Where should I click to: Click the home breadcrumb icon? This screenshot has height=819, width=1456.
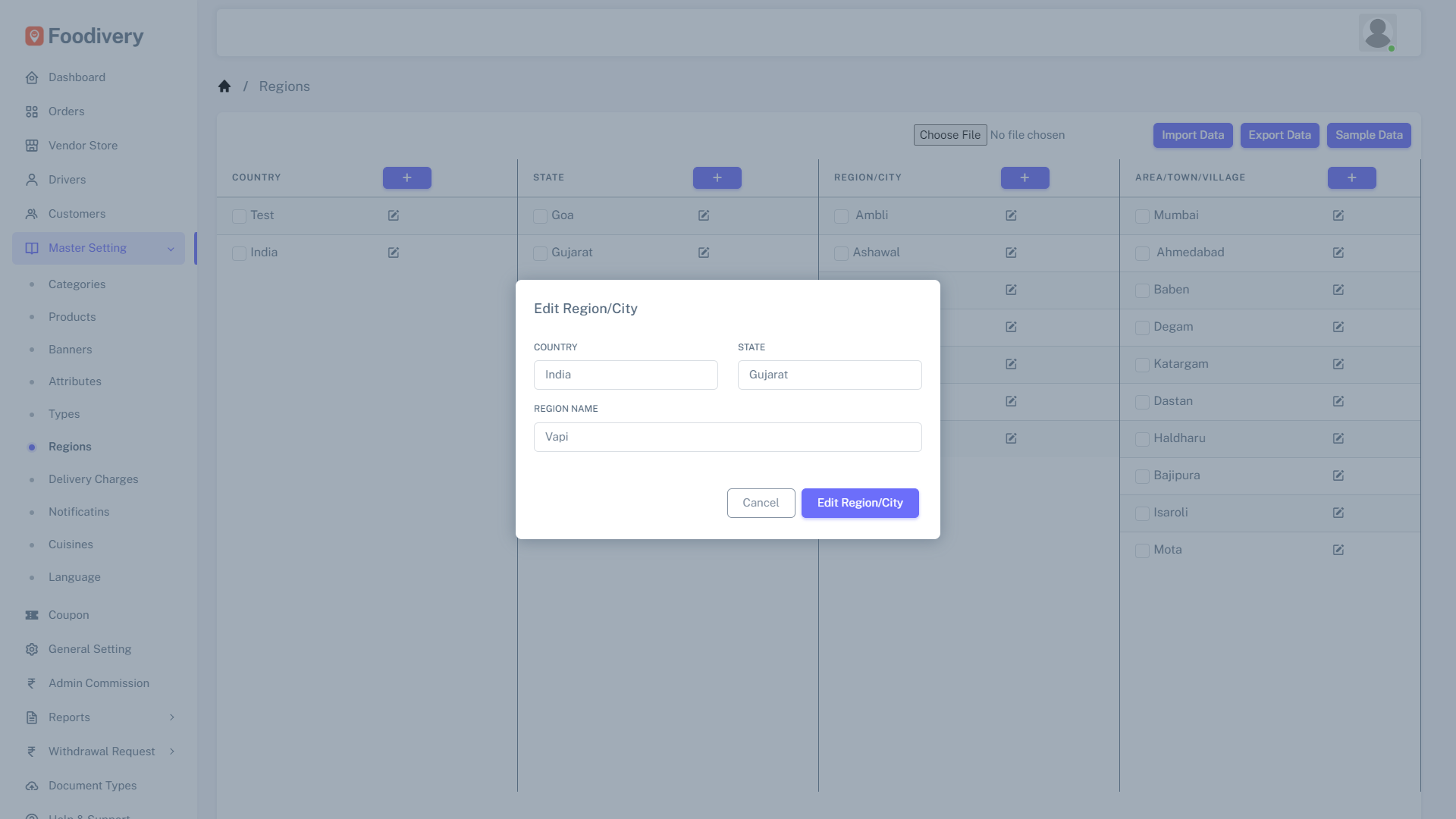click(224, 86)
